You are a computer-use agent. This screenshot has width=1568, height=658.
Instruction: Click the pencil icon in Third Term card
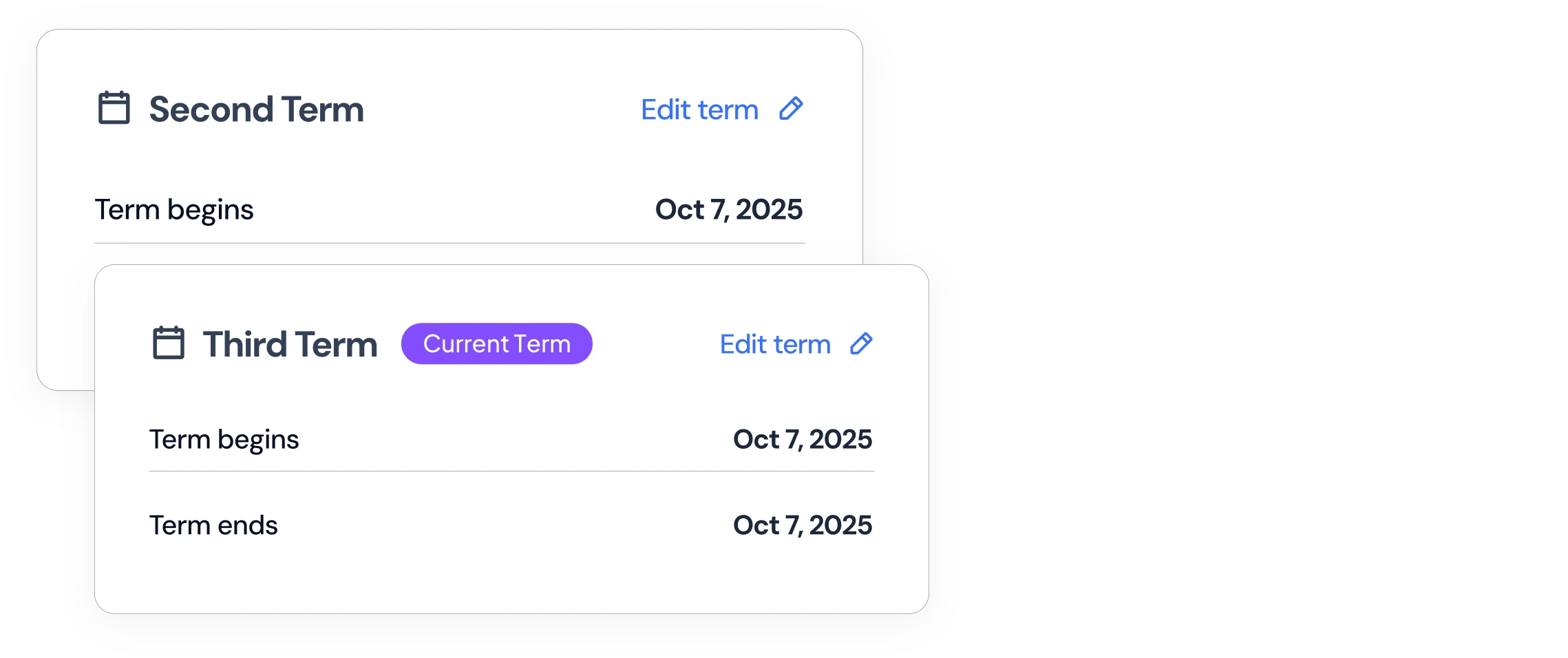(x=861, y=343)
